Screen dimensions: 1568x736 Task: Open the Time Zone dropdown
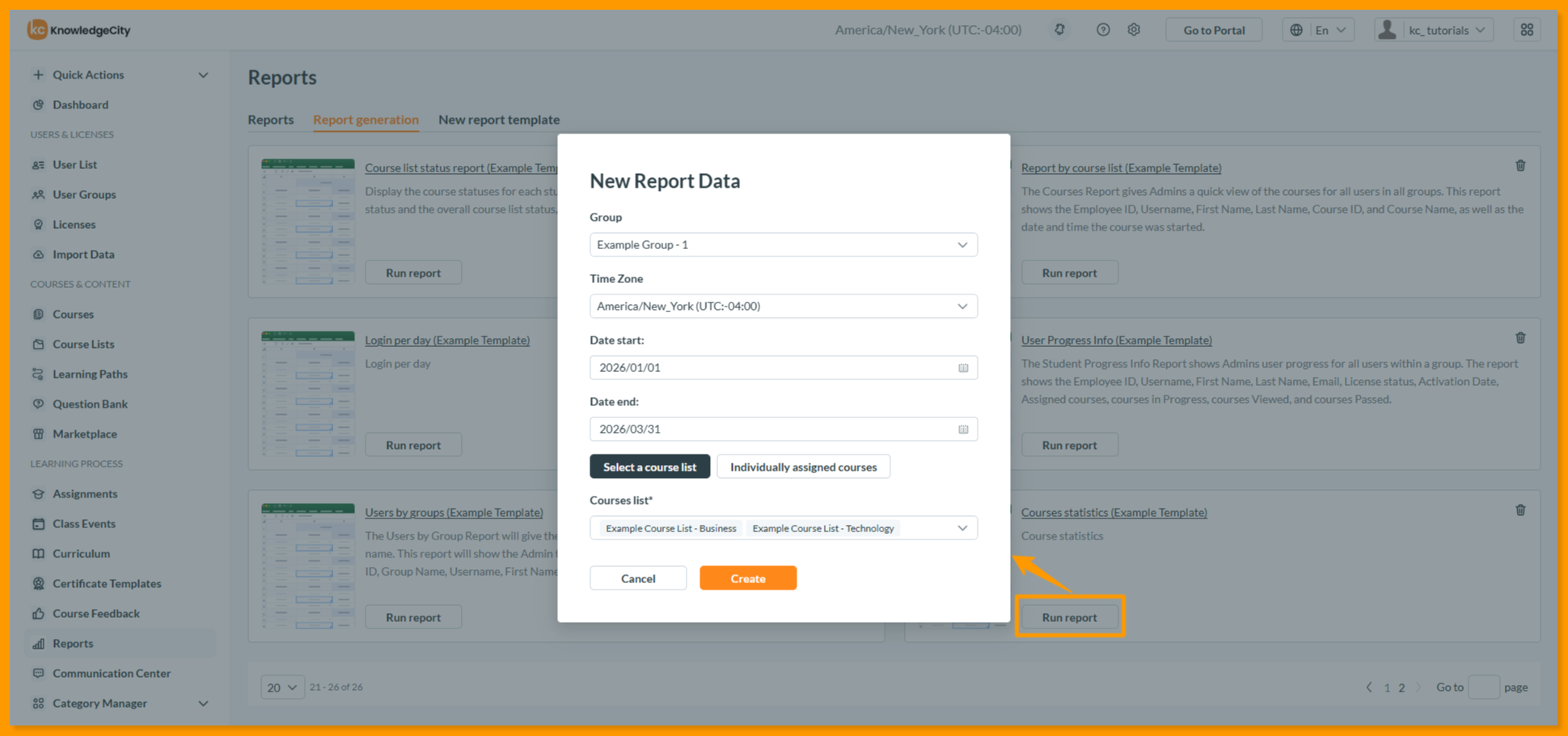(x=783, y=307)
